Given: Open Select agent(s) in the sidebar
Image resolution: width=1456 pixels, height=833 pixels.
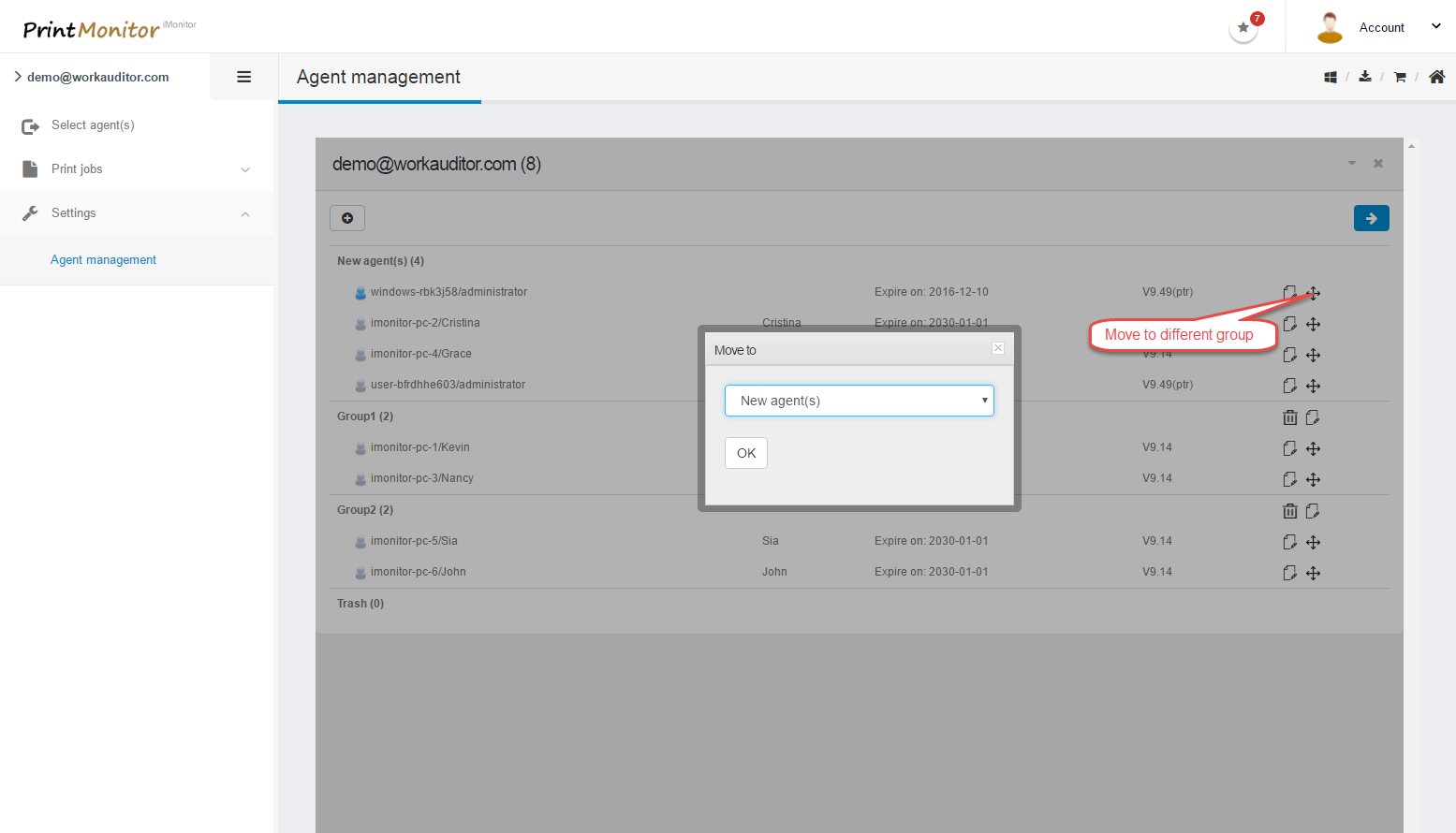Looking at the screenshot, I should click(x=93, y=125).
